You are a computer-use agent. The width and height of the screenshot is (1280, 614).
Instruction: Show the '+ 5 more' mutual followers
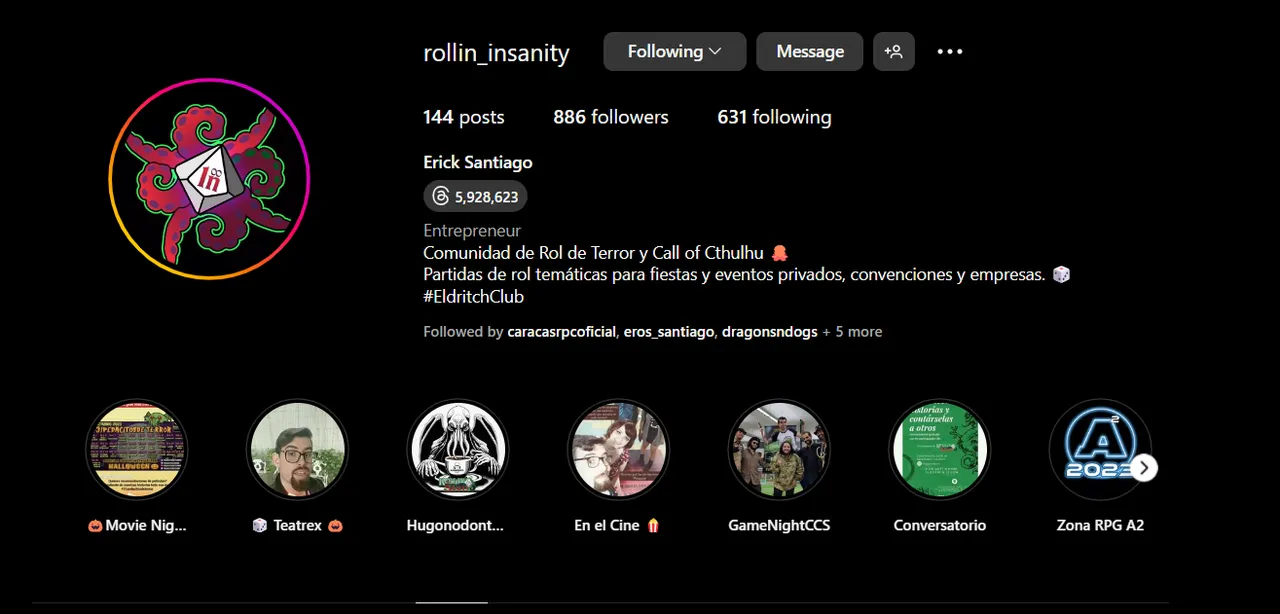pyautogui.click(x=852, y=332)
